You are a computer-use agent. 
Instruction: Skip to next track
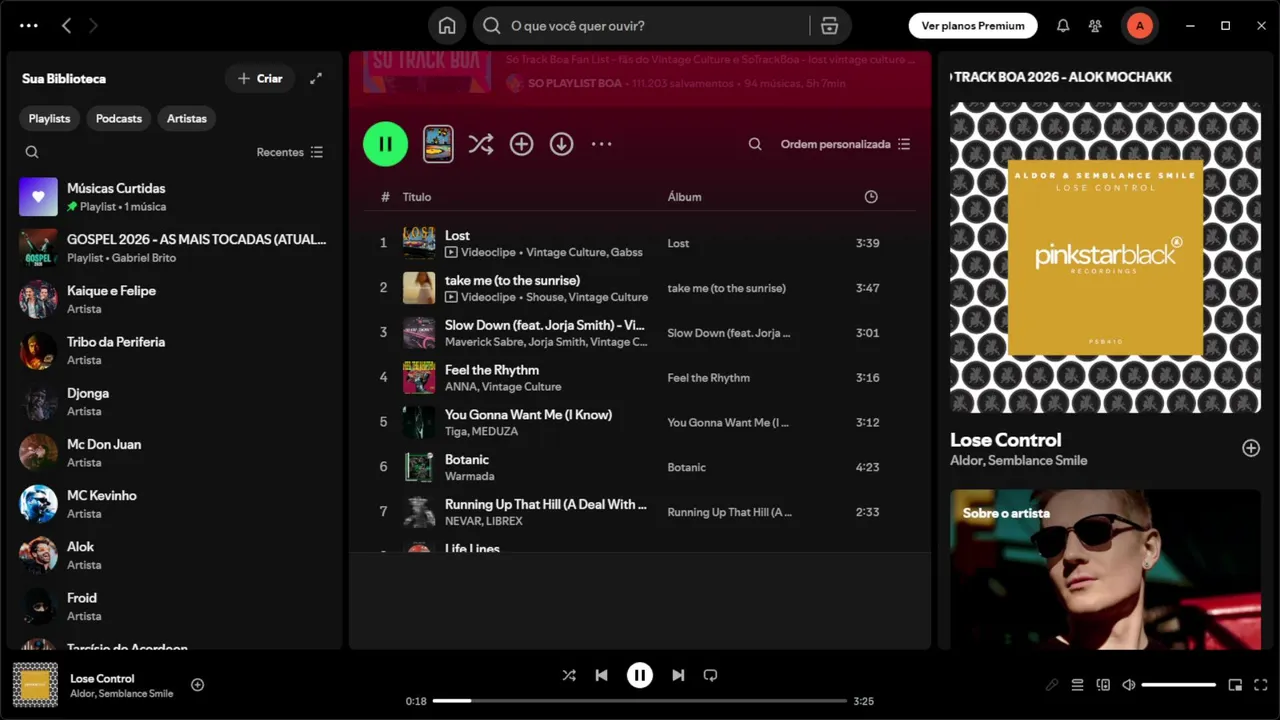click(x=678, y=675)
